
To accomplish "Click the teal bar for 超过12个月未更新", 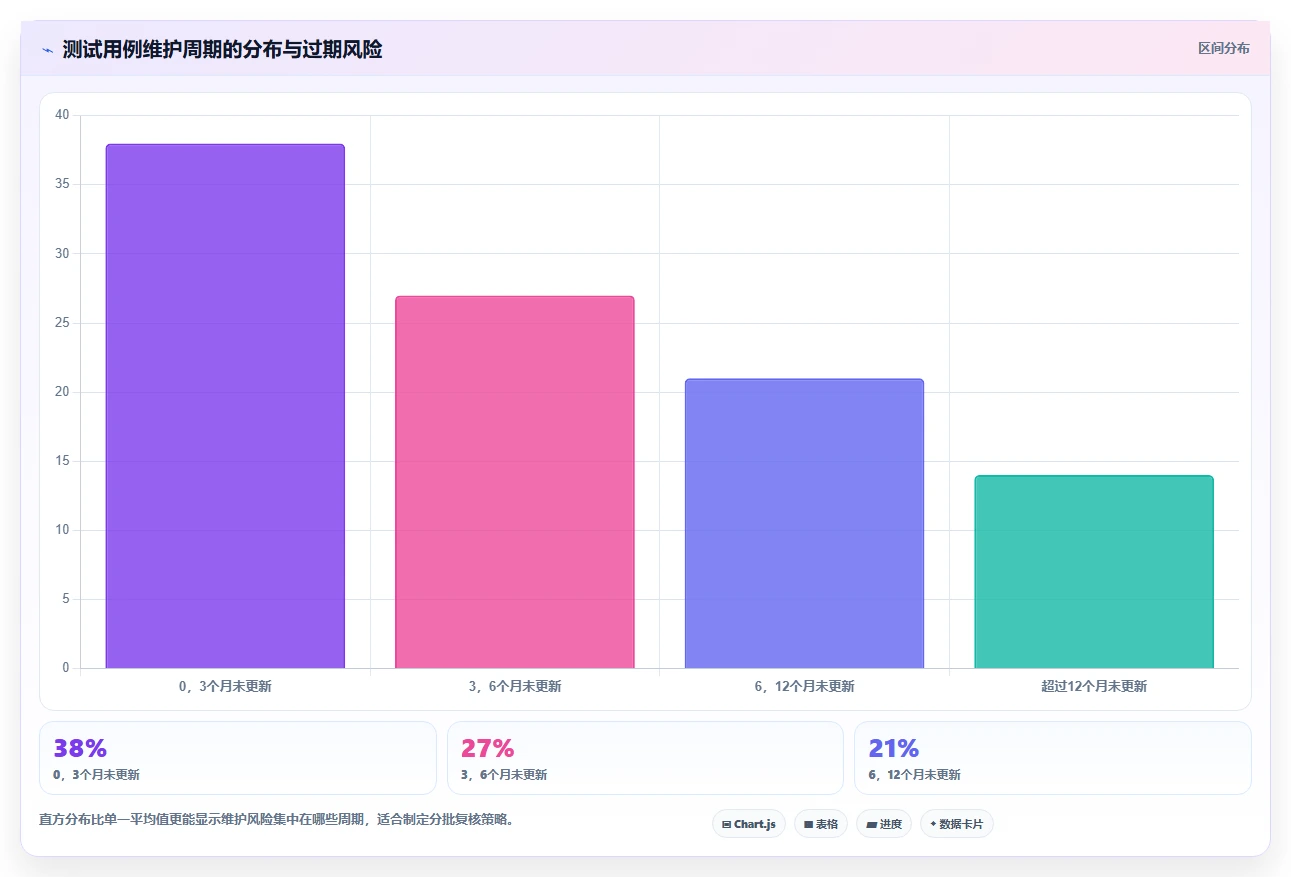I will tap(1094, 572).
